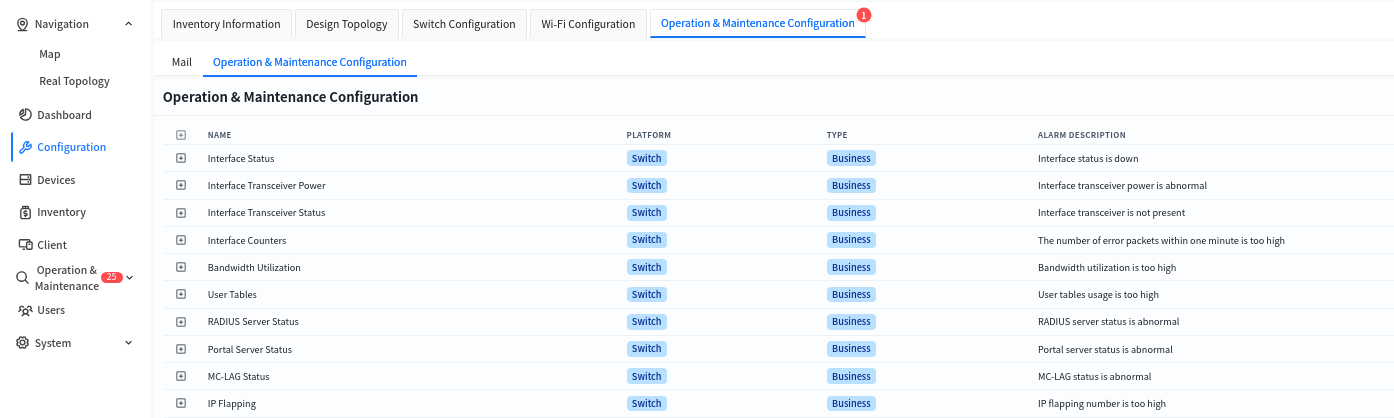Viewport: 1394px width, 418px height.
Task: Click the Client icon in sidebar
Action: (26, 245)
